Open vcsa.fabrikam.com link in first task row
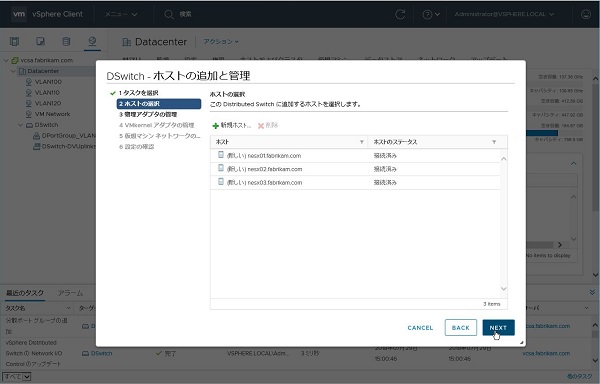 click(547, 326)
